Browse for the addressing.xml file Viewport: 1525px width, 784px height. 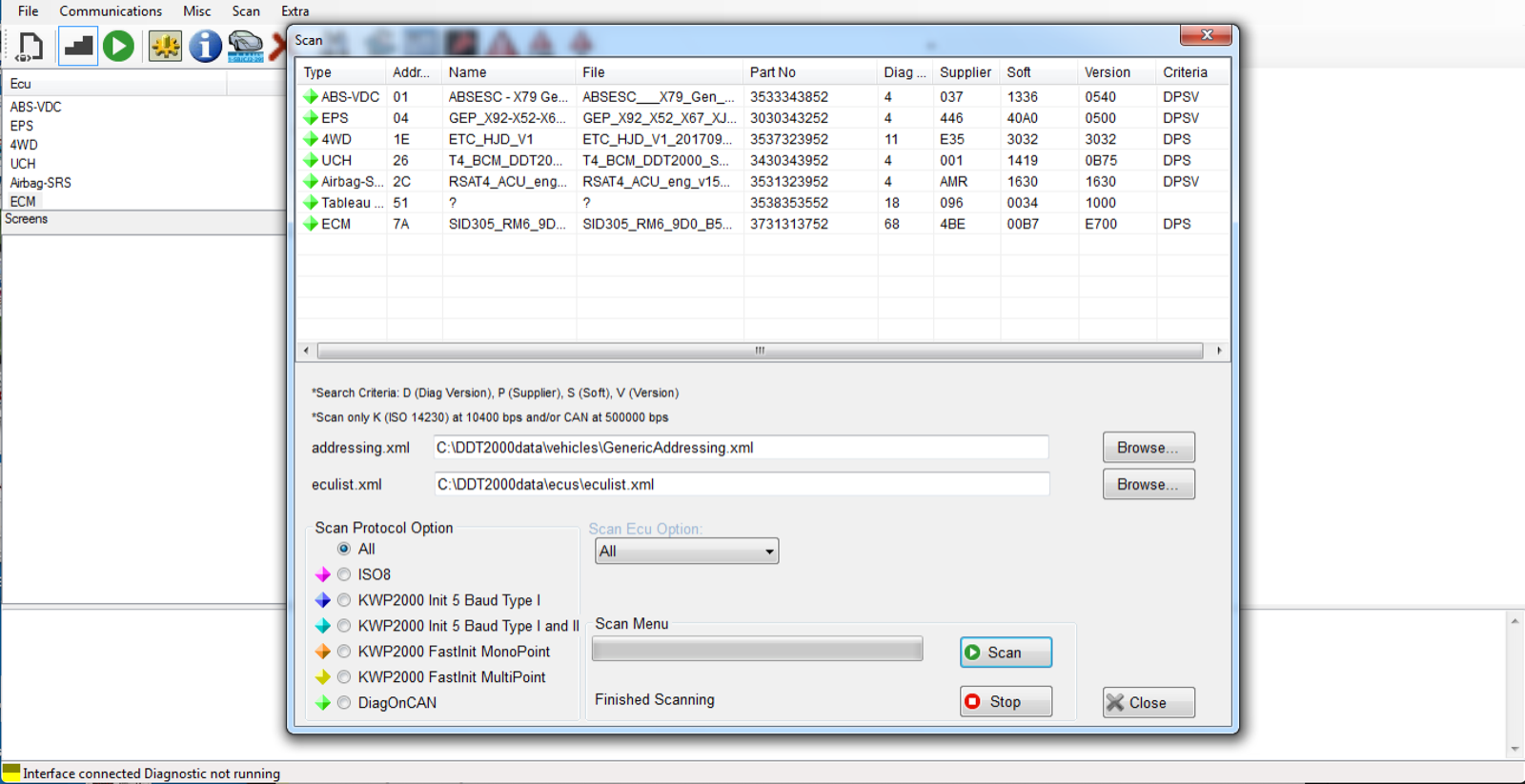pos(1149,448)
